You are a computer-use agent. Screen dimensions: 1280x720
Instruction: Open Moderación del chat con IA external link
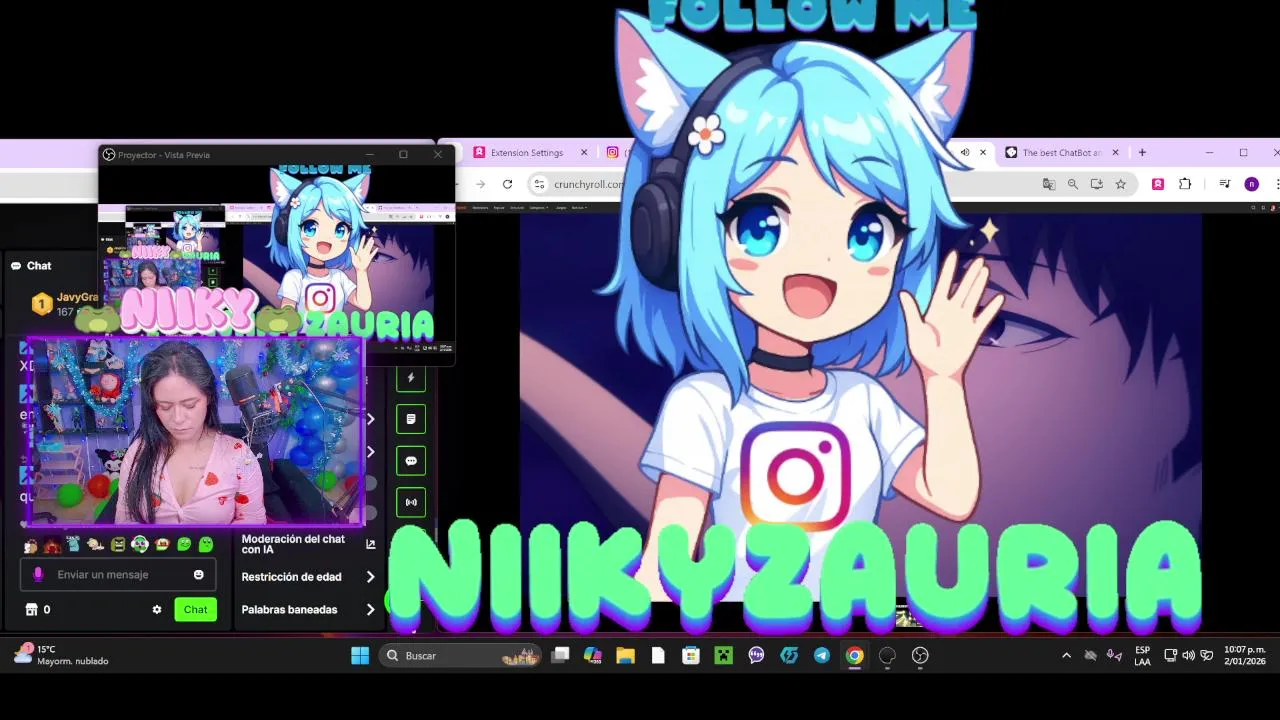[x=371, y=544]
